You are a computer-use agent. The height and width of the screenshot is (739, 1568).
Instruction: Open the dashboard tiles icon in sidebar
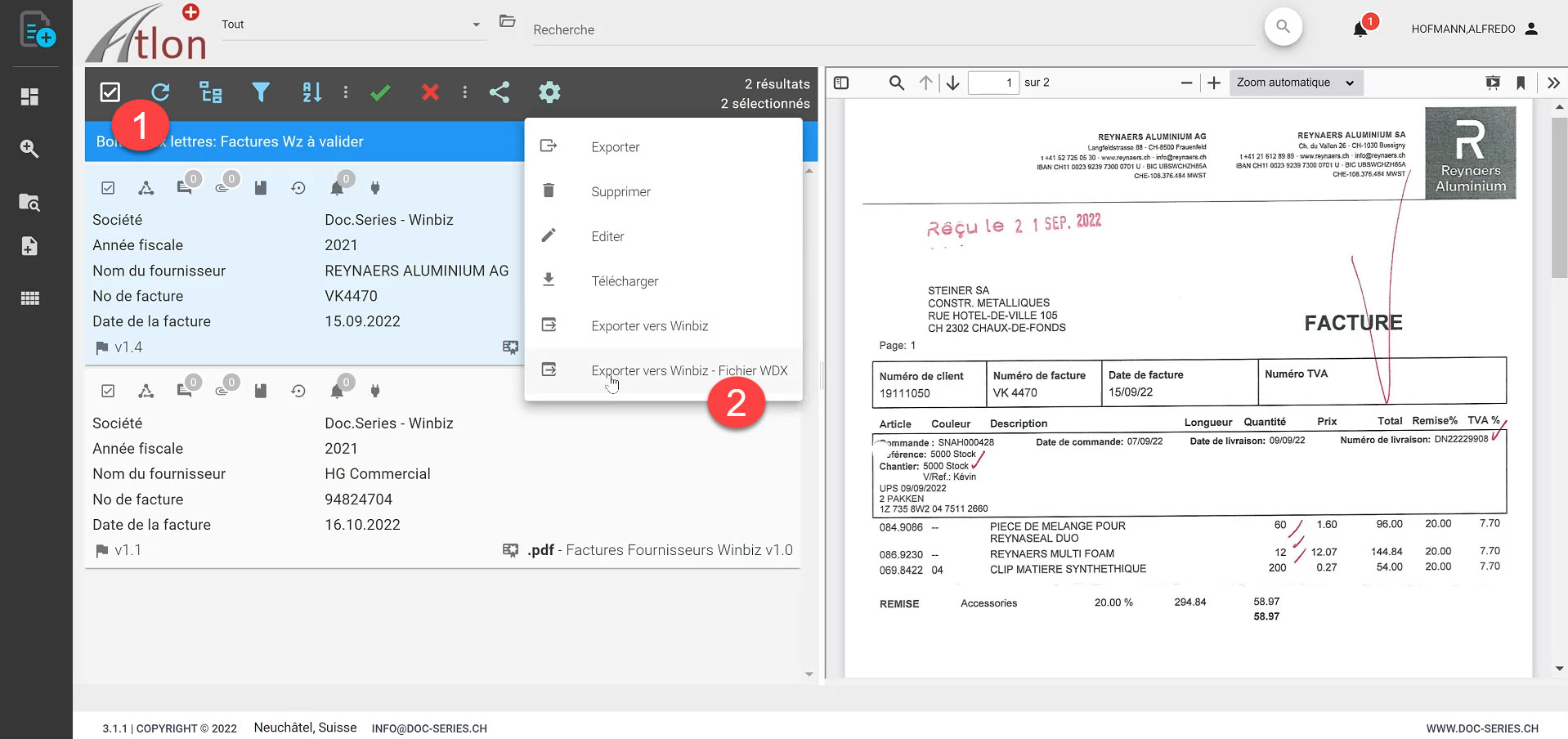29,96
